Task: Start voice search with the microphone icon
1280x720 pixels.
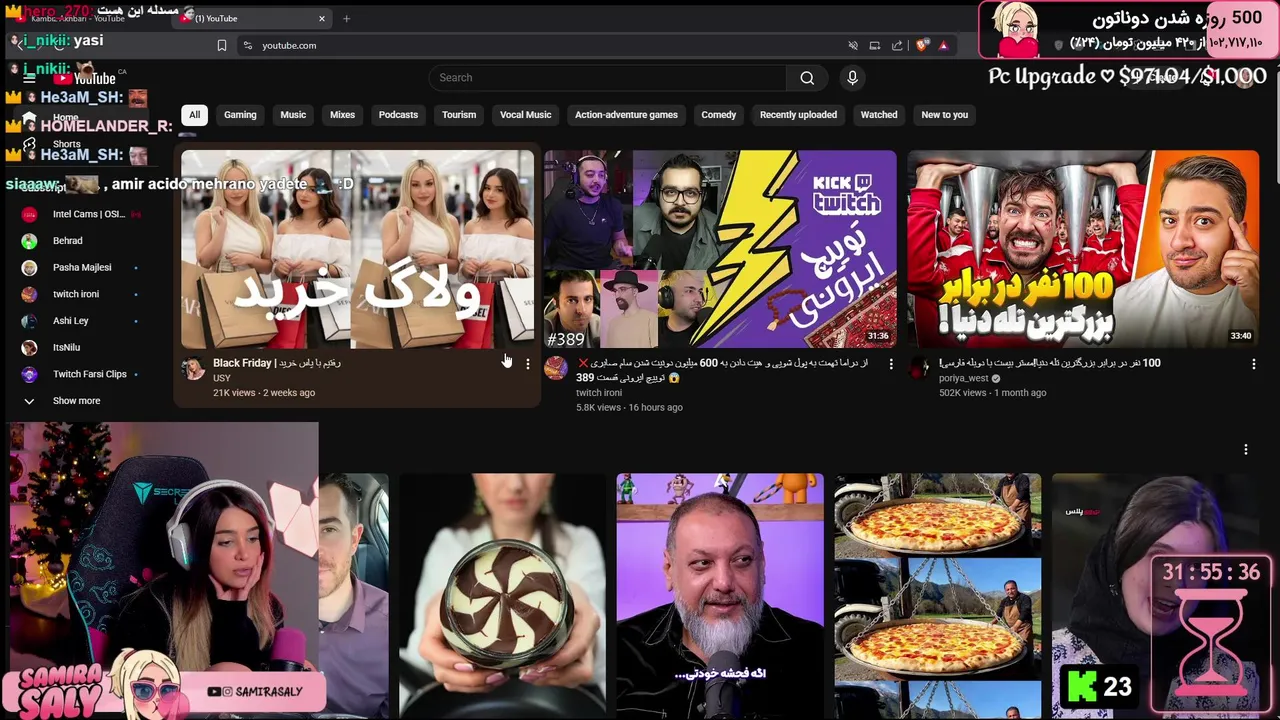Action: (x=852, y=78)
